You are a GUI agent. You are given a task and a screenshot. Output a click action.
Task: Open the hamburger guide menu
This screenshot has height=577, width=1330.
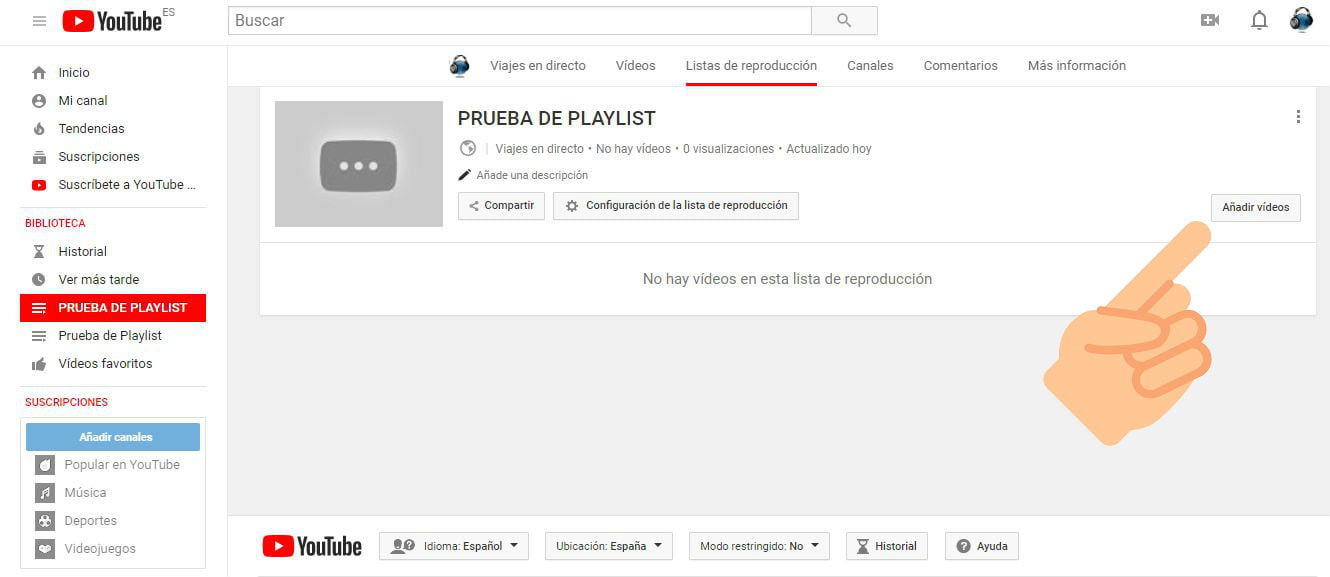point(39,20)
